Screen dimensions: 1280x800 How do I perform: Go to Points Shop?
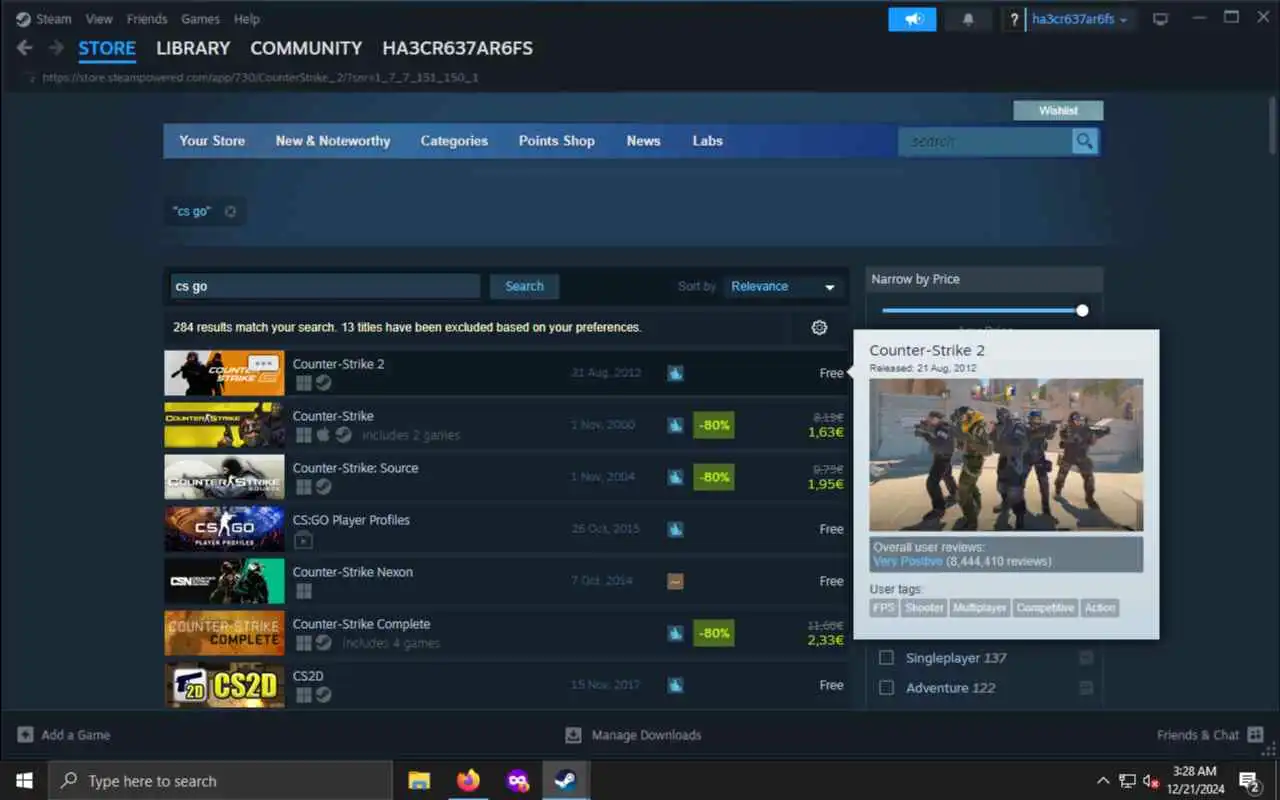tap(557, 141)
